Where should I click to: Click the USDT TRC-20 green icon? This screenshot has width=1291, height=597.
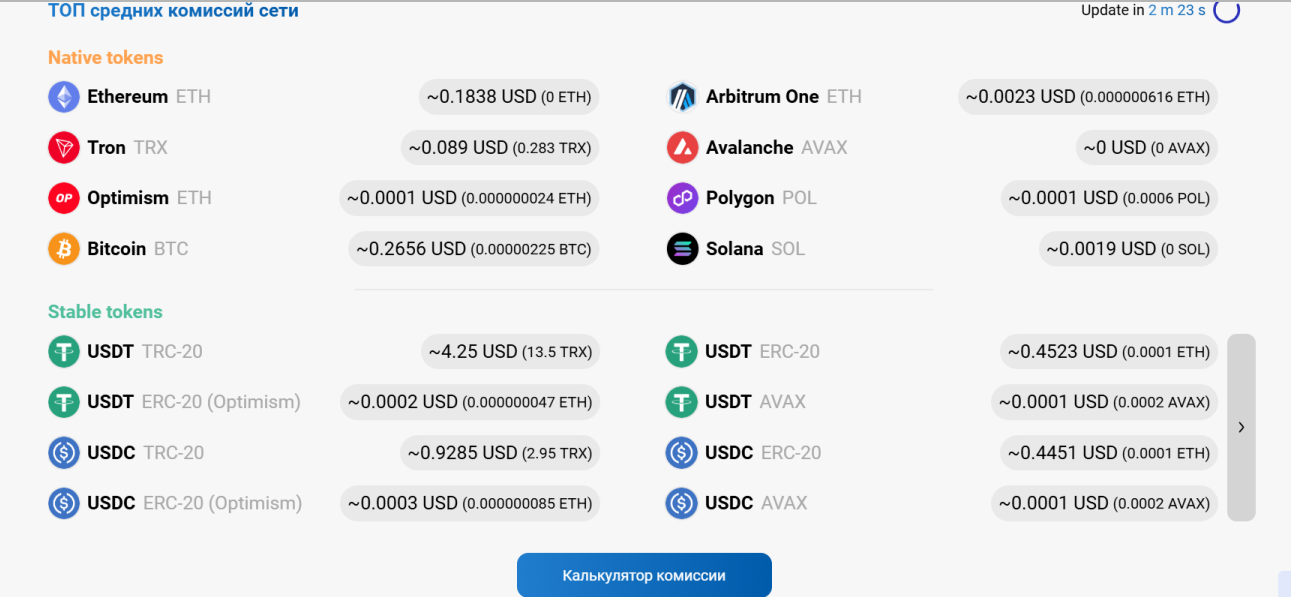62,351
